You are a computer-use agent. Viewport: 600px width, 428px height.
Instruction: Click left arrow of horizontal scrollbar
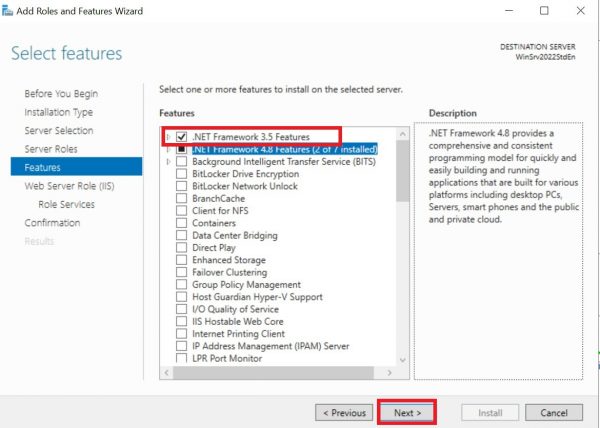pos(166,373)
